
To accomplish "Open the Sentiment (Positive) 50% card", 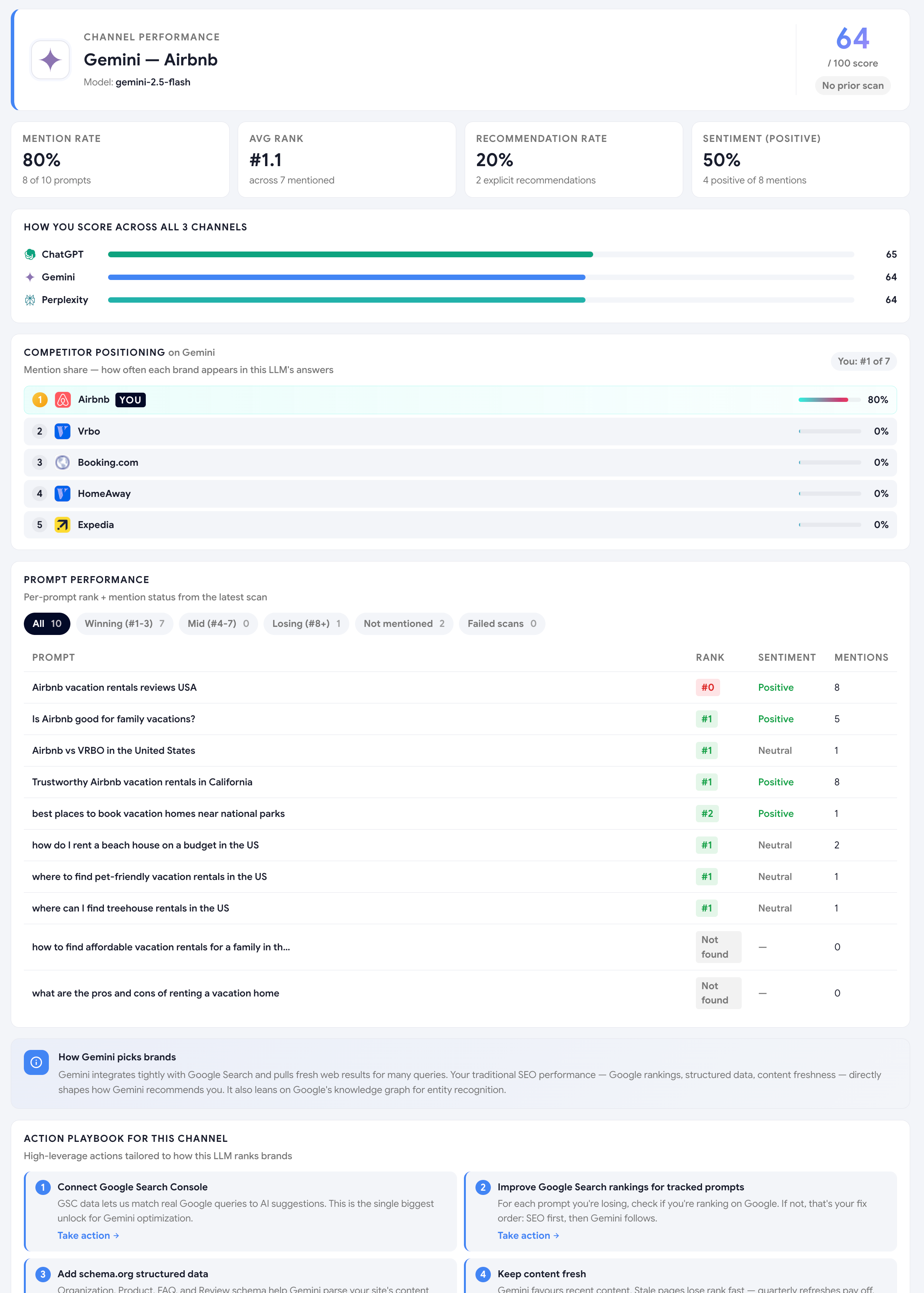I will [x=801, y=160].
